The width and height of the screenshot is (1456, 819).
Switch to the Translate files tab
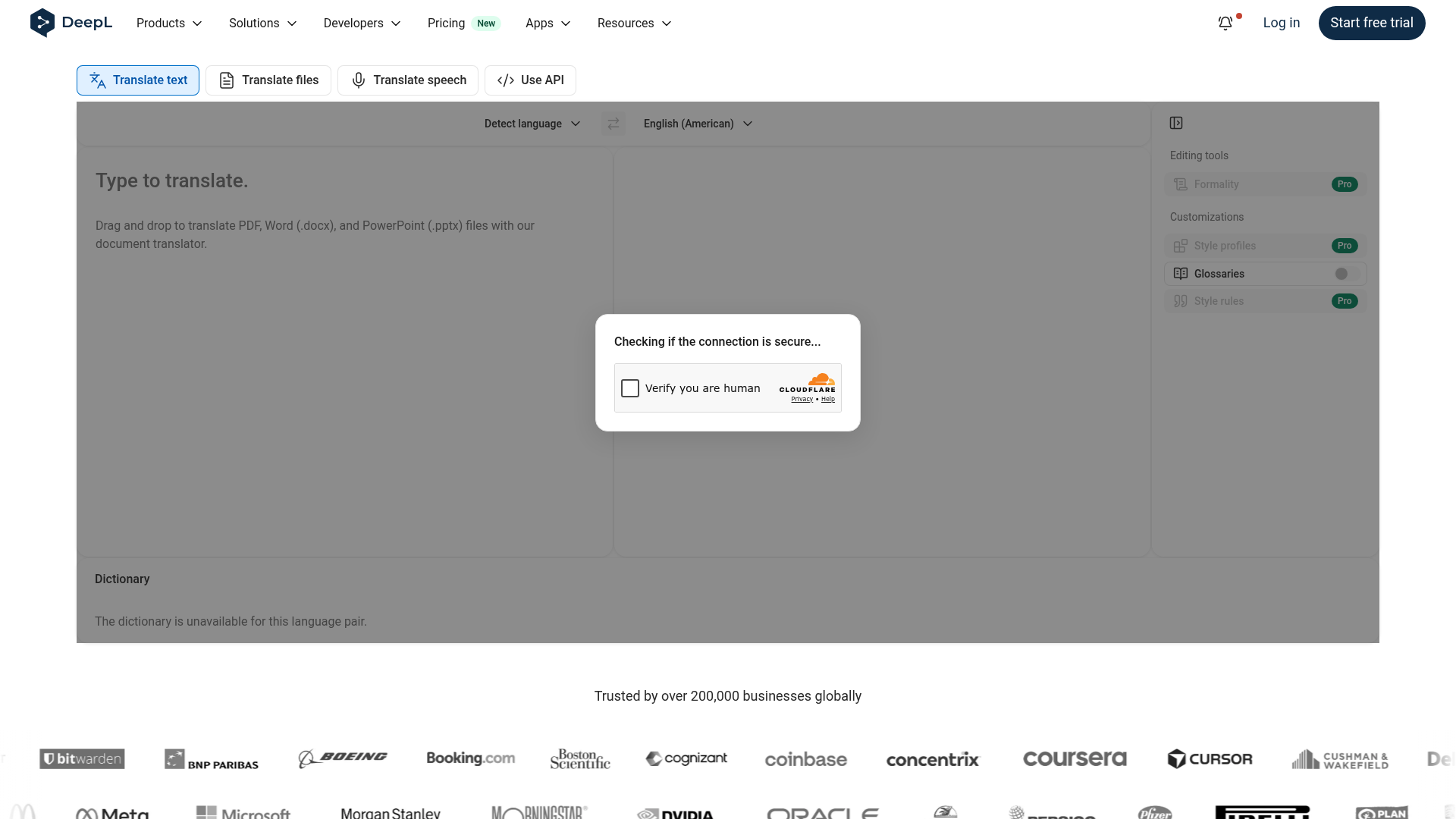268,80
